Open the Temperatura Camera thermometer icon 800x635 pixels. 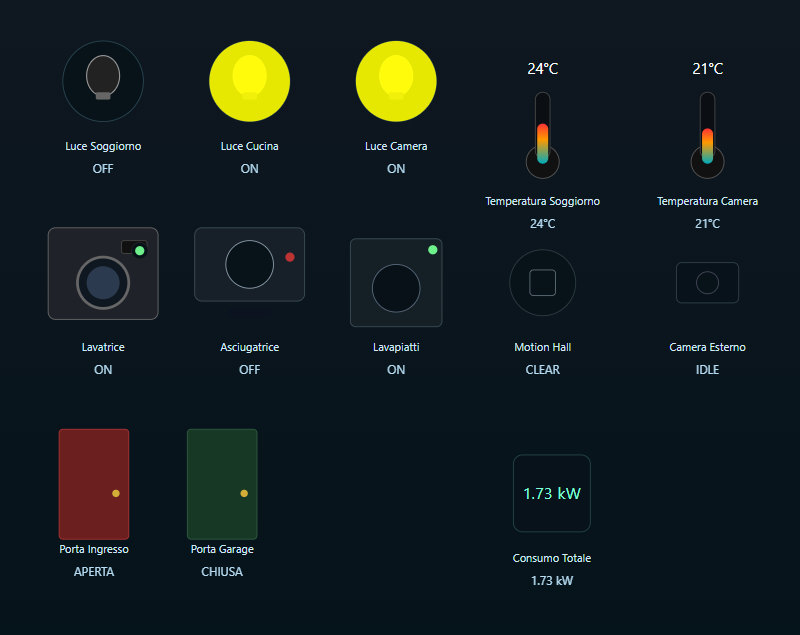[707, 133]
